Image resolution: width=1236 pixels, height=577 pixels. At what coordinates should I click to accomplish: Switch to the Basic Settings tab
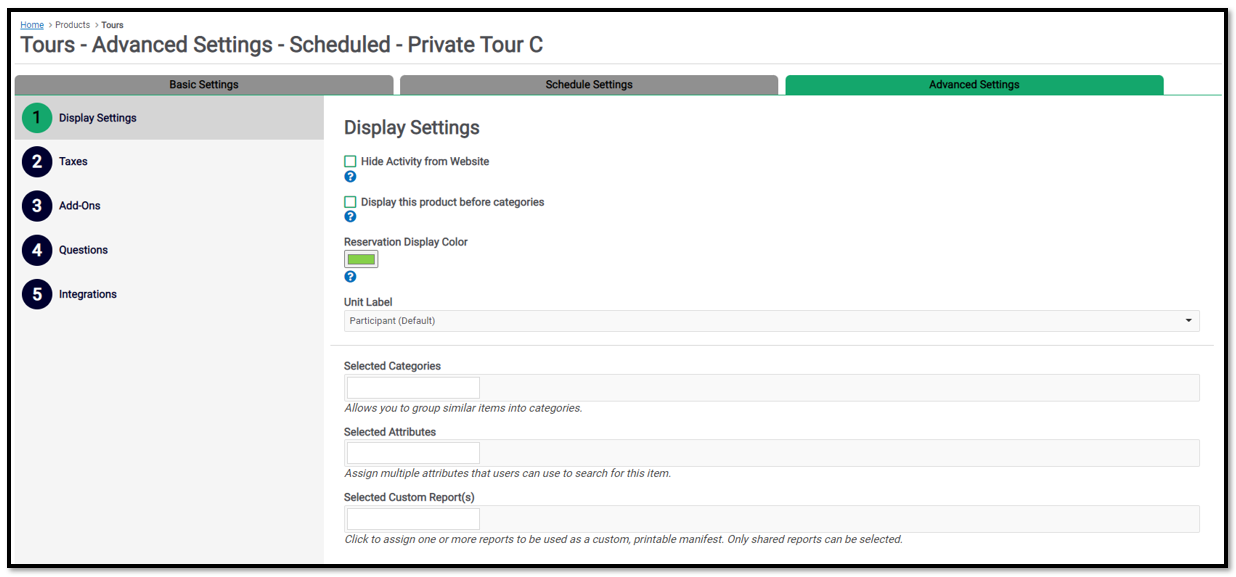pyautogui.click(x=204, y=85)
